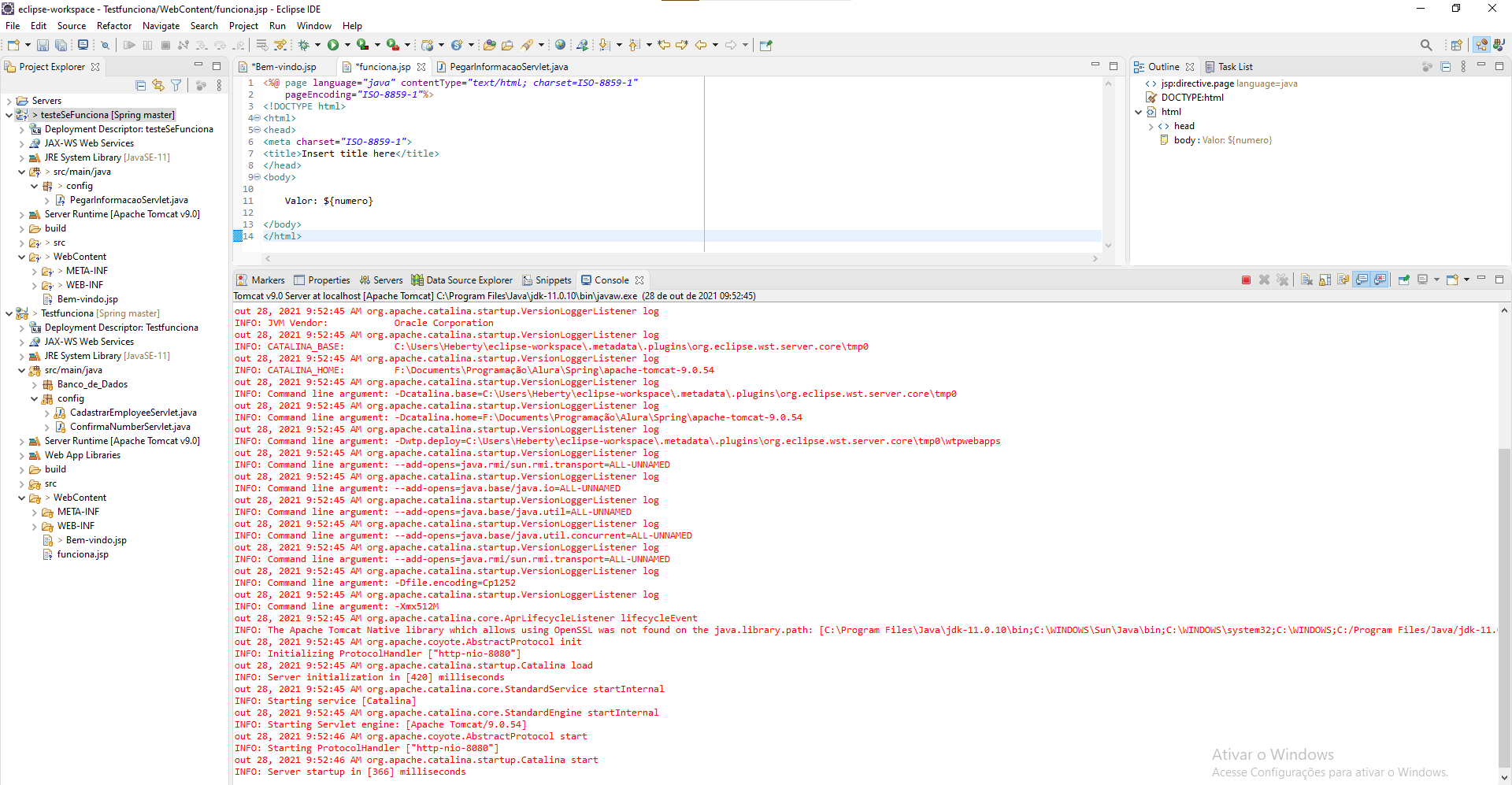Viewport: 1512px width, 785px height.
Task: Navigate Back with the yellow left arrow
Action: (701, 46)
